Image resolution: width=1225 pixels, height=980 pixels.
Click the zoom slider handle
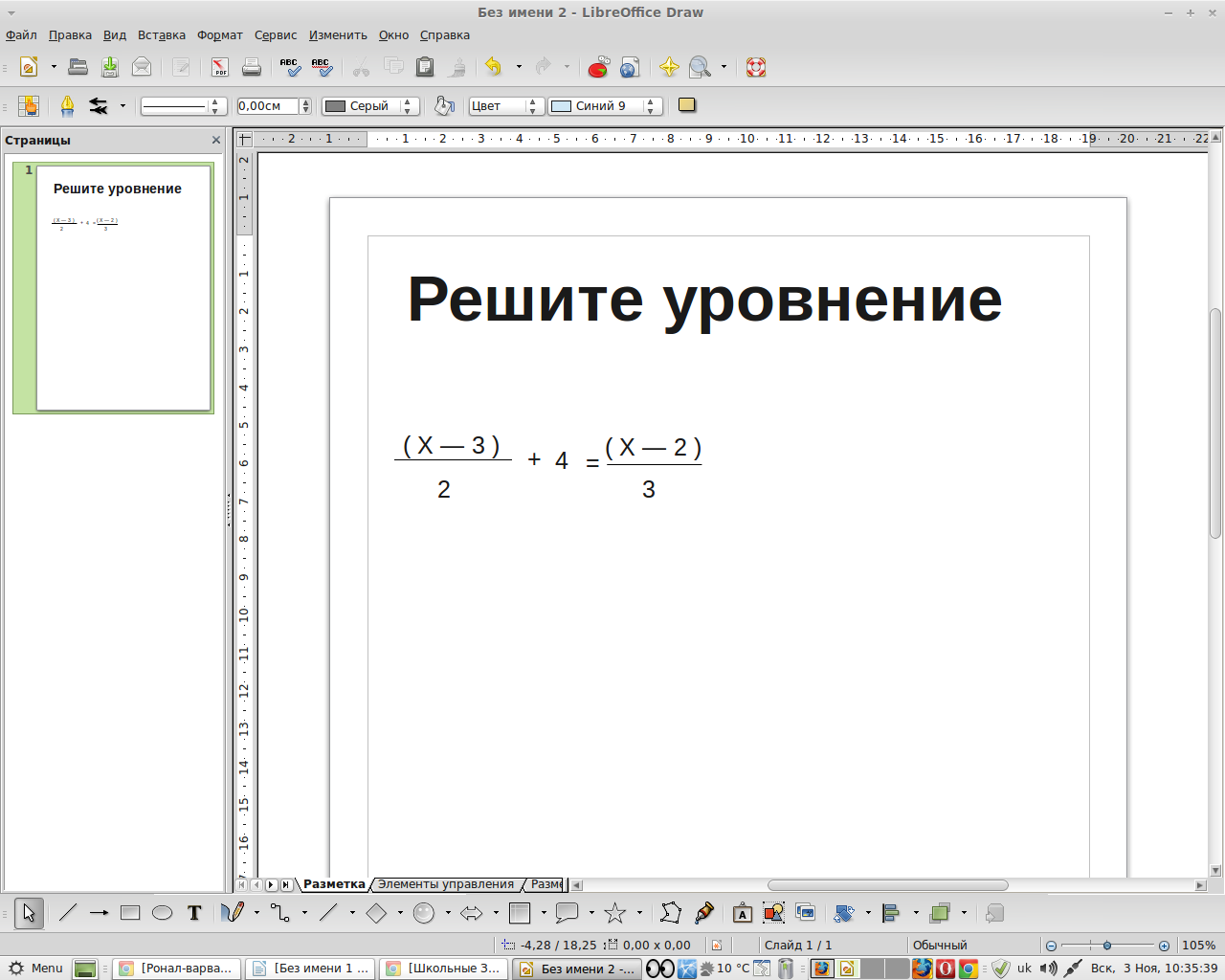click(x=1107, y=946)
